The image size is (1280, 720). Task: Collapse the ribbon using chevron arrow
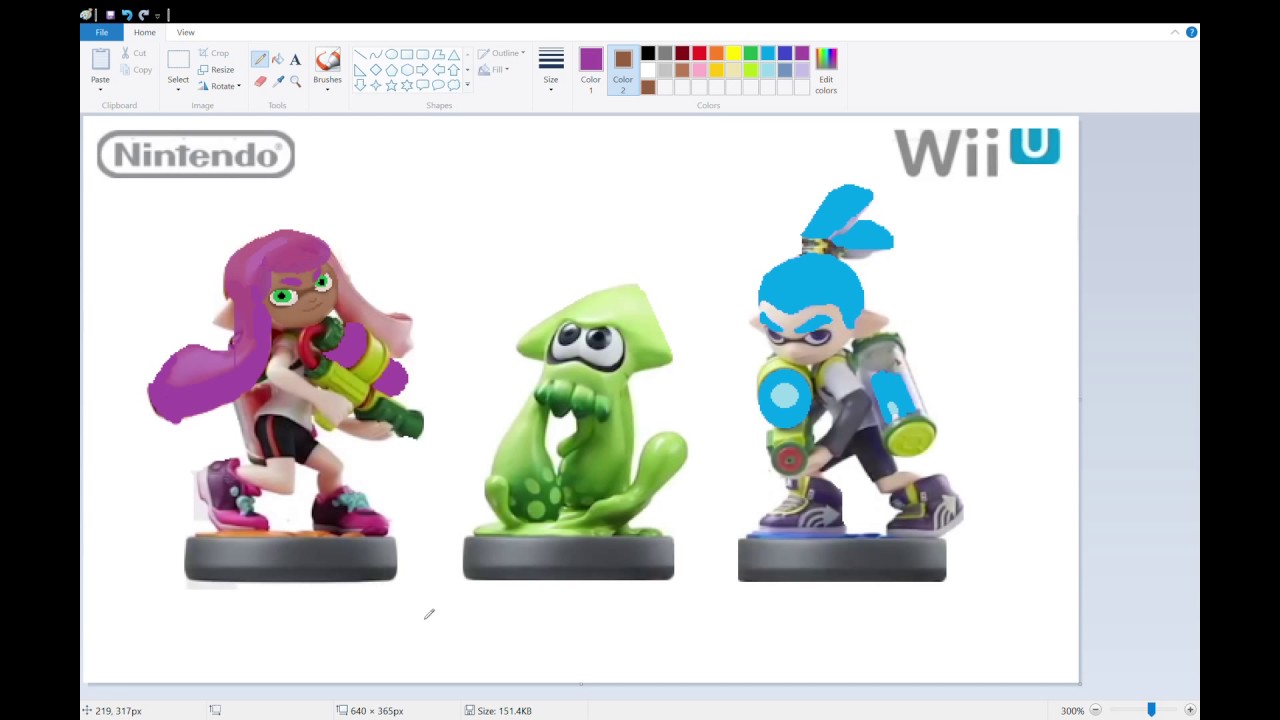point(1174,32)
